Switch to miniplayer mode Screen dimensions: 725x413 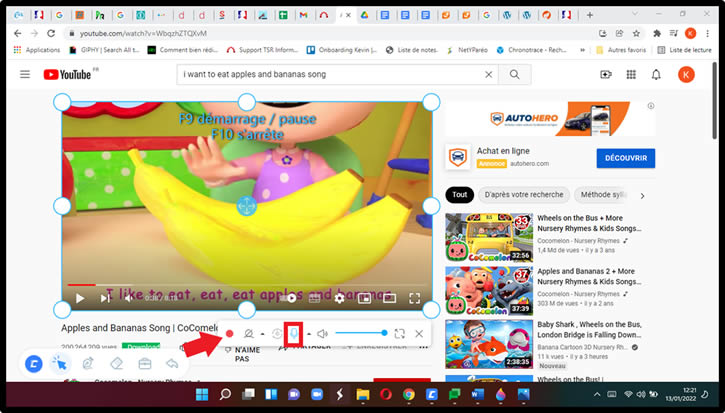pyautogui.click(x=364, y=299)
